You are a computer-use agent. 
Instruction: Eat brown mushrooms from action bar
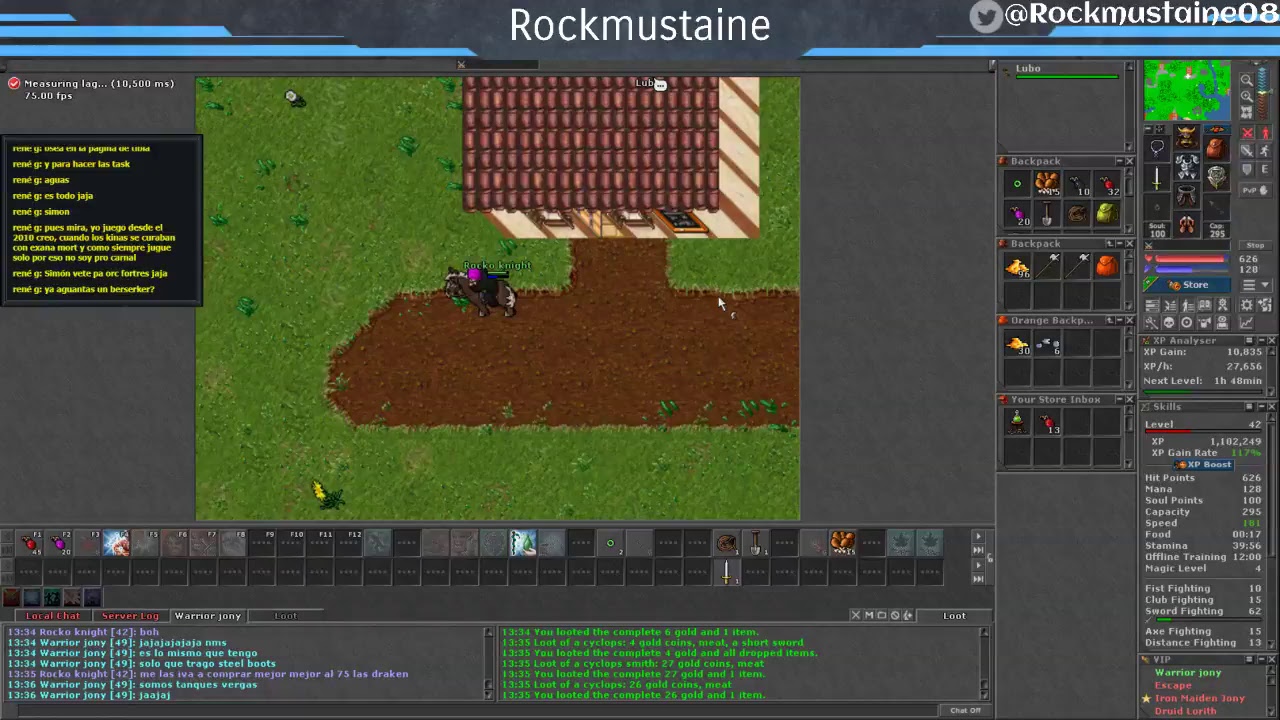point(842,543)
